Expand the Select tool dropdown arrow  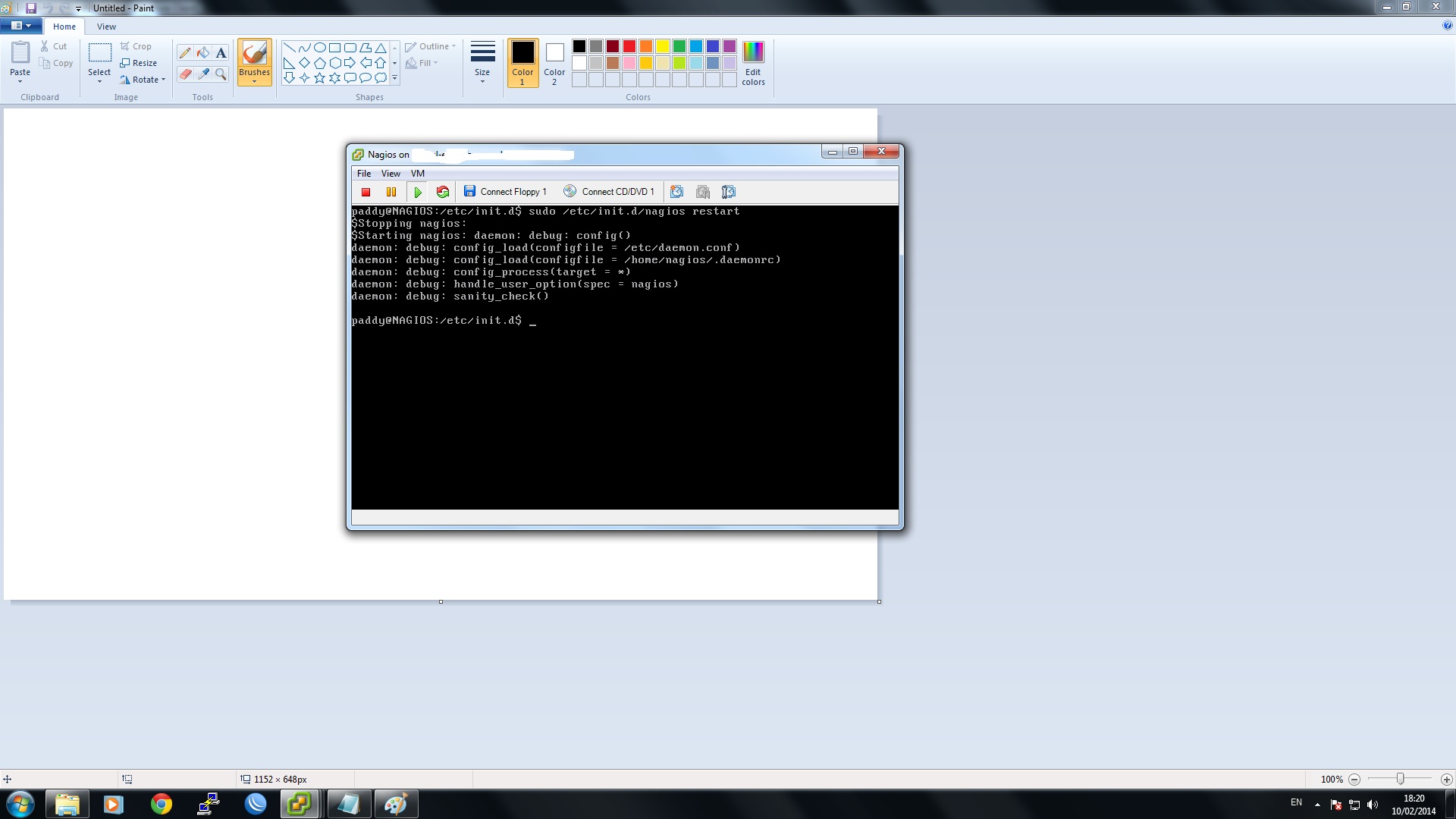pyautogui.click(x=99, y=80)
